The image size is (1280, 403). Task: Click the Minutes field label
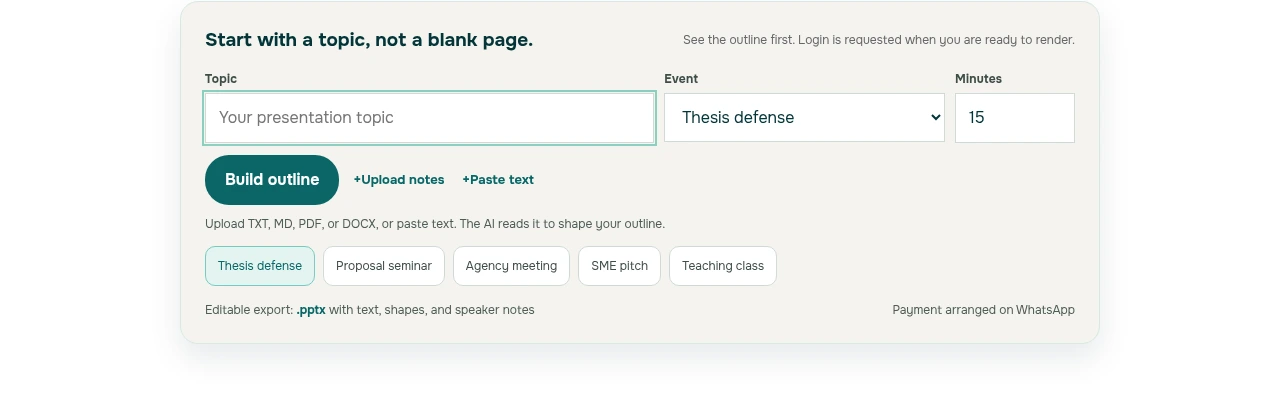click(978, 79)
